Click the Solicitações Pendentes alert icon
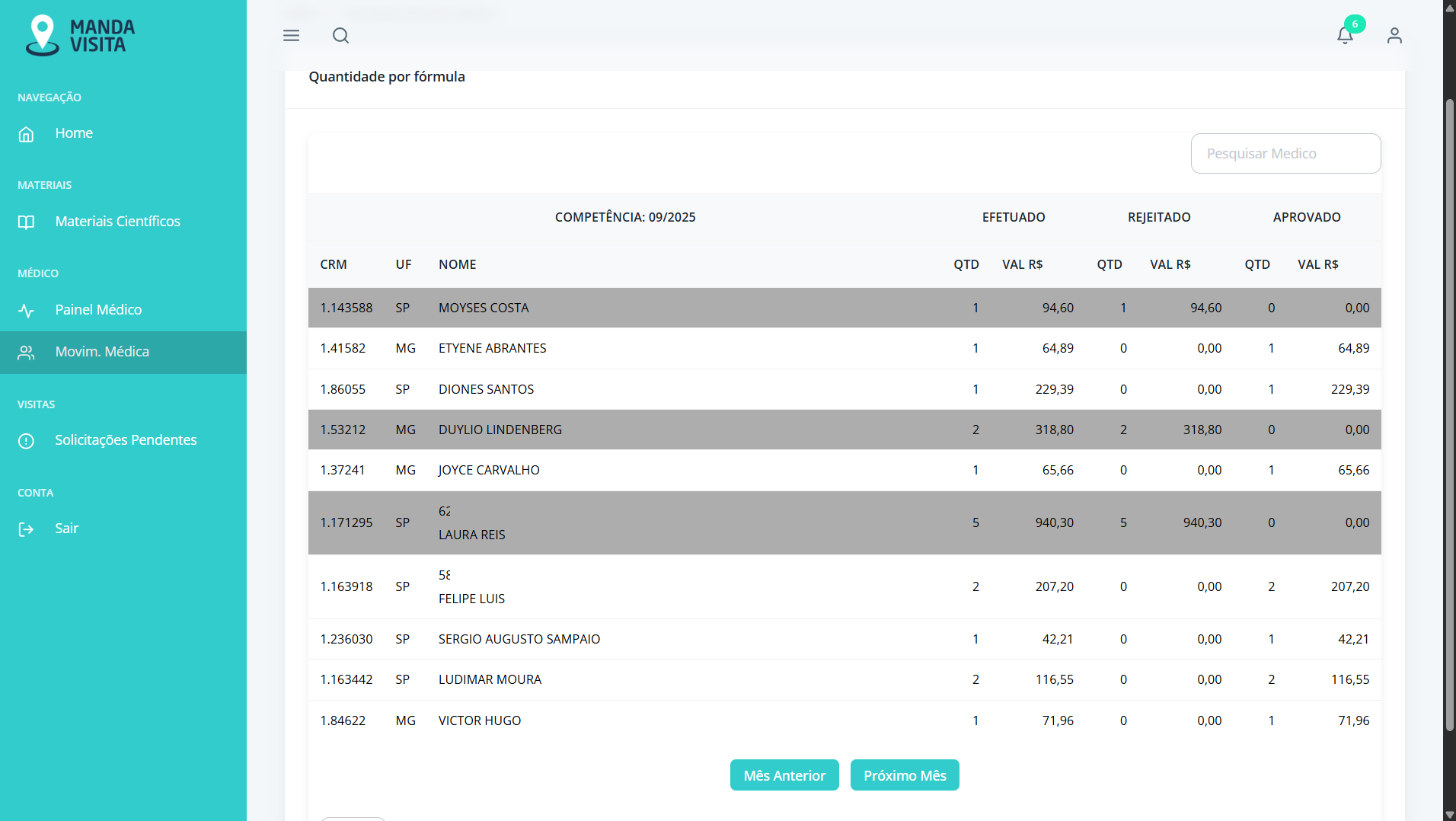The image size is (1456, 821). pyautogui.click(x=27, y=441)
